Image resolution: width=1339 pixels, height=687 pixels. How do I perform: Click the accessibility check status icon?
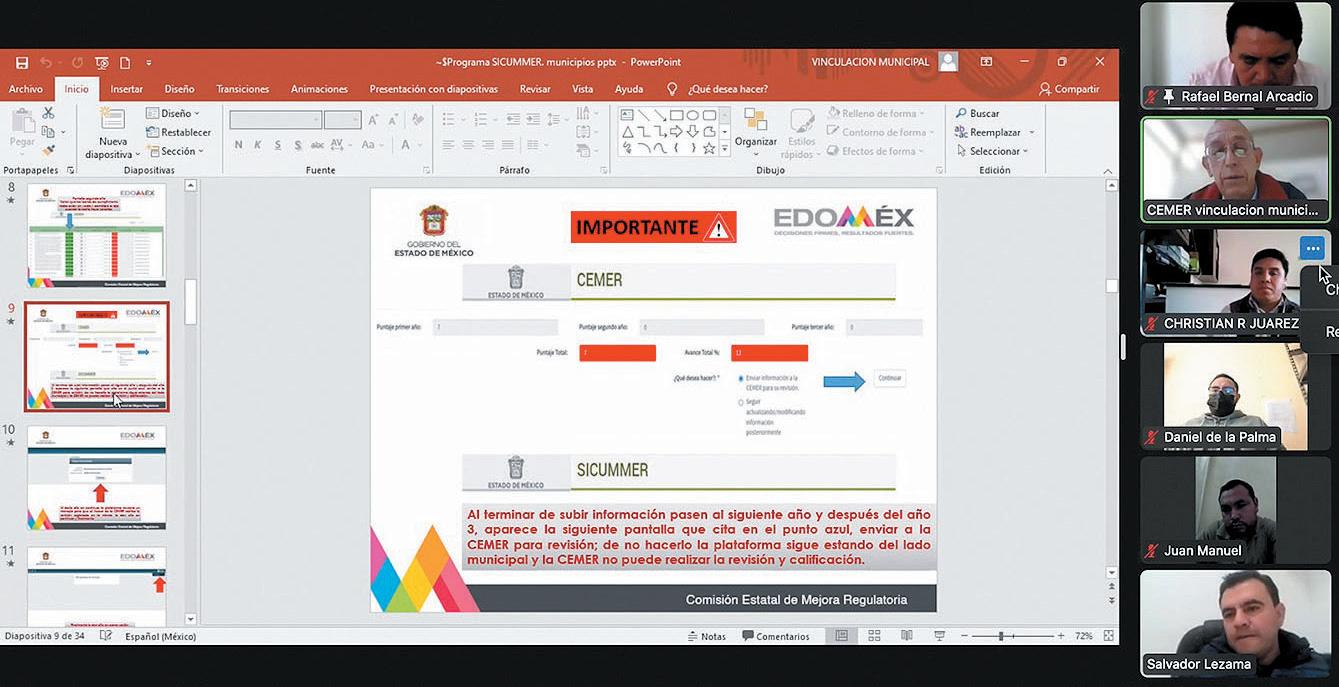coord(105,636)
